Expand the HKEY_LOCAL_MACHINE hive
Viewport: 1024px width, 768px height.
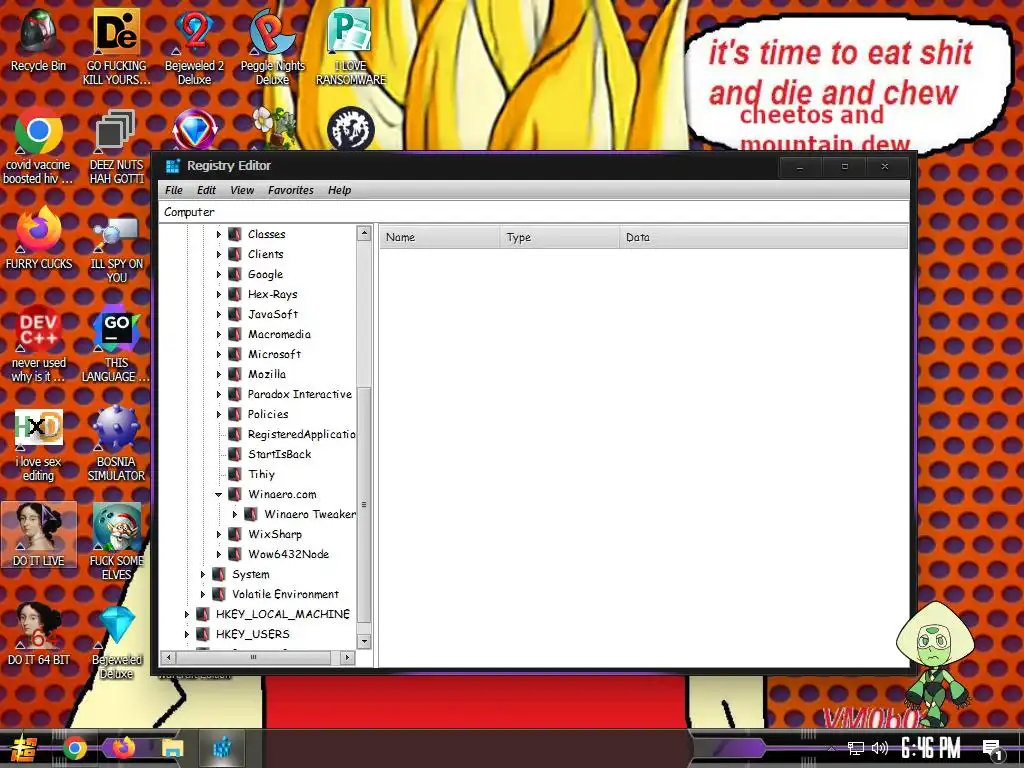point(187,615)
